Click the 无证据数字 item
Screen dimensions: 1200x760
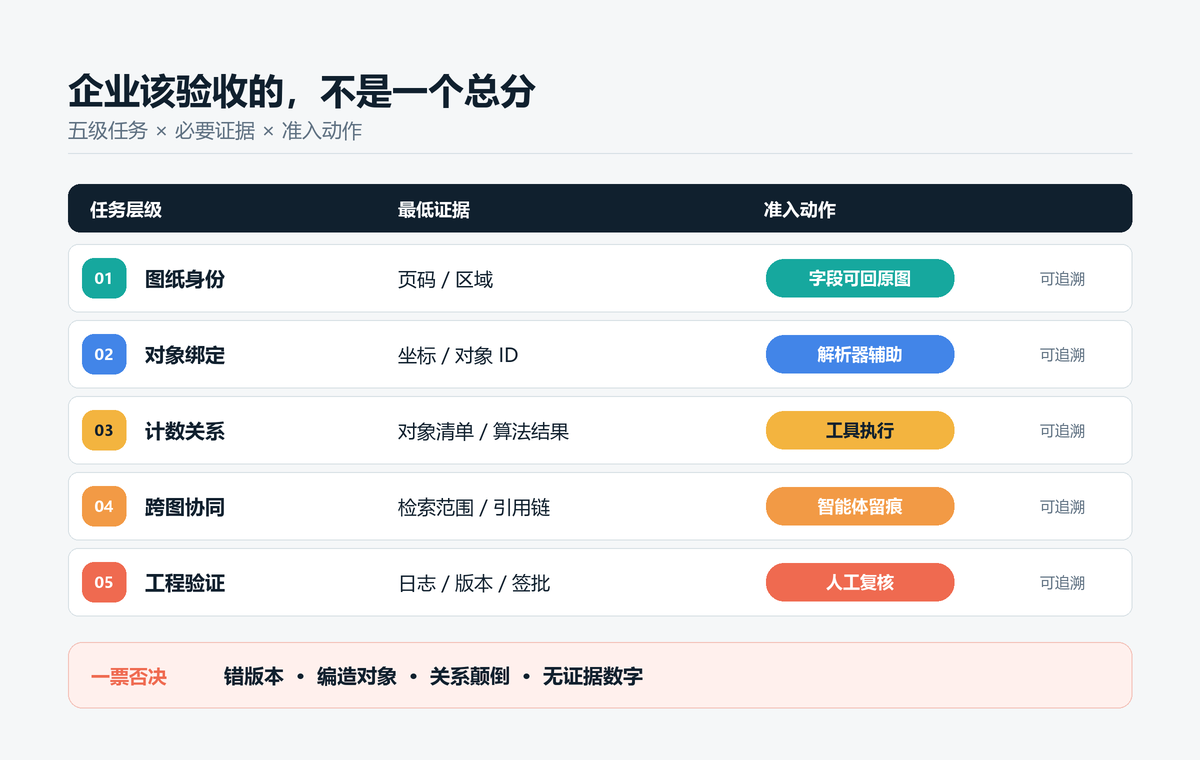(593, 676)
